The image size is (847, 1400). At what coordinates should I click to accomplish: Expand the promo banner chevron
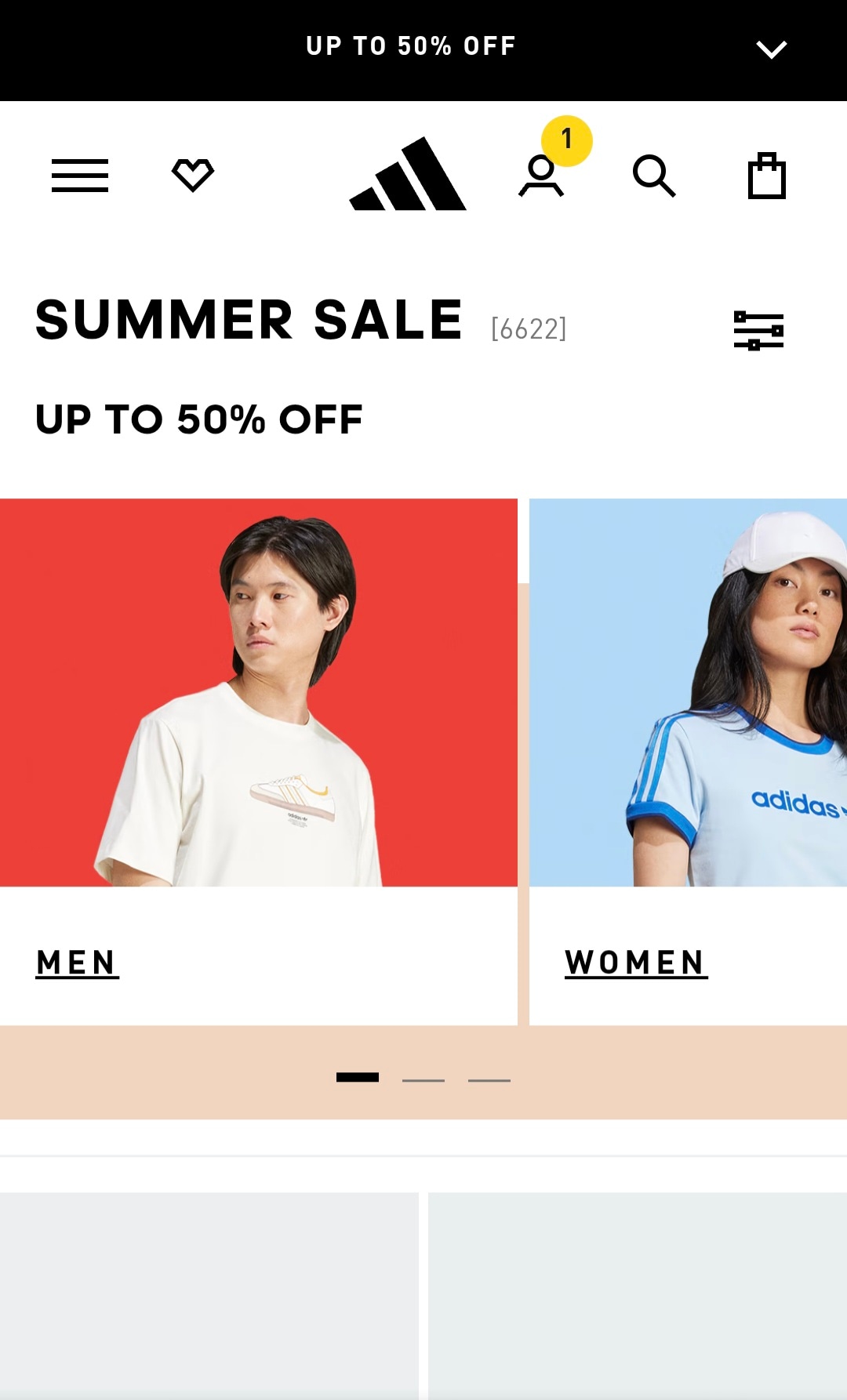click(x=772, y=49)
